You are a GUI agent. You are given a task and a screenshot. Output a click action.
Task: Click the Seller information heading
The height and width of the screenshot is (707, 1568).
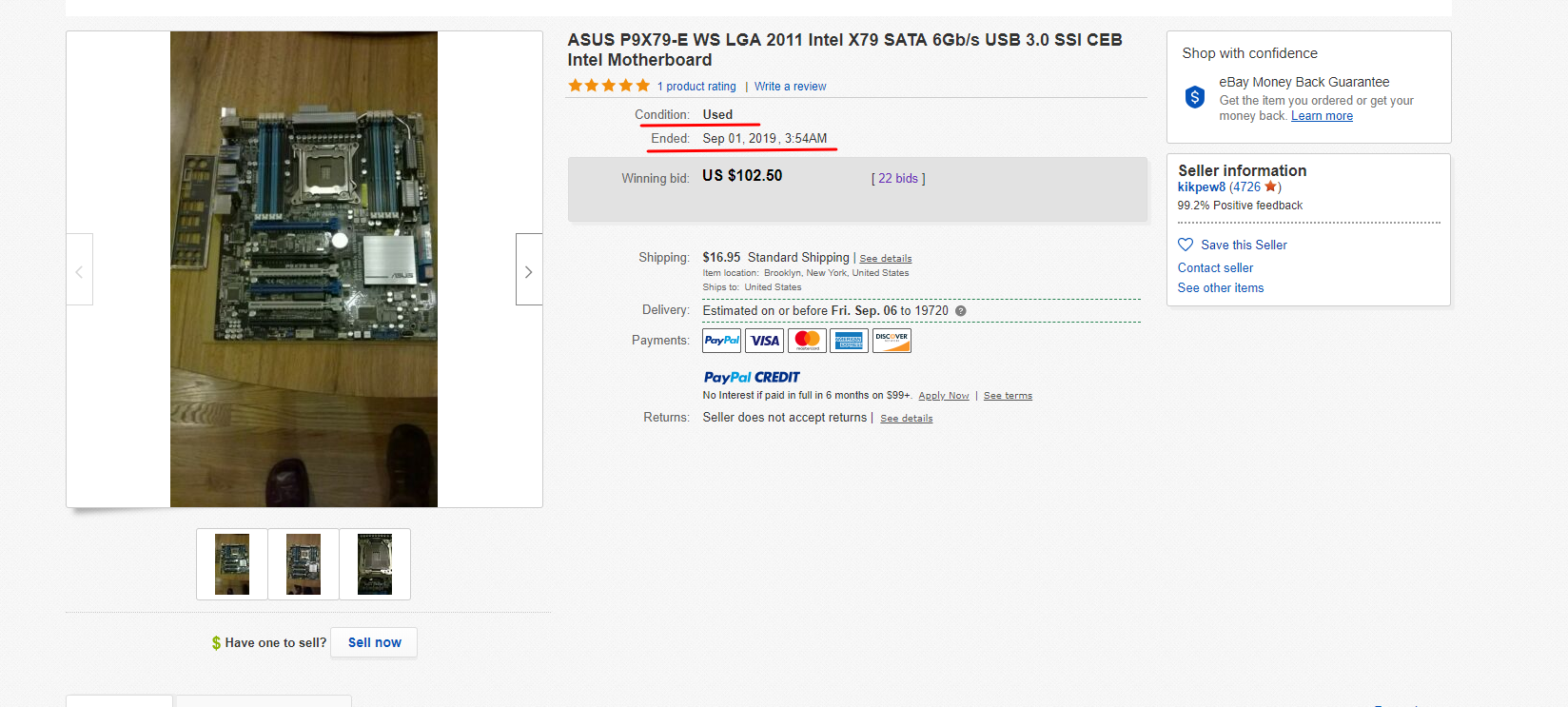[x=1243, y=171]
